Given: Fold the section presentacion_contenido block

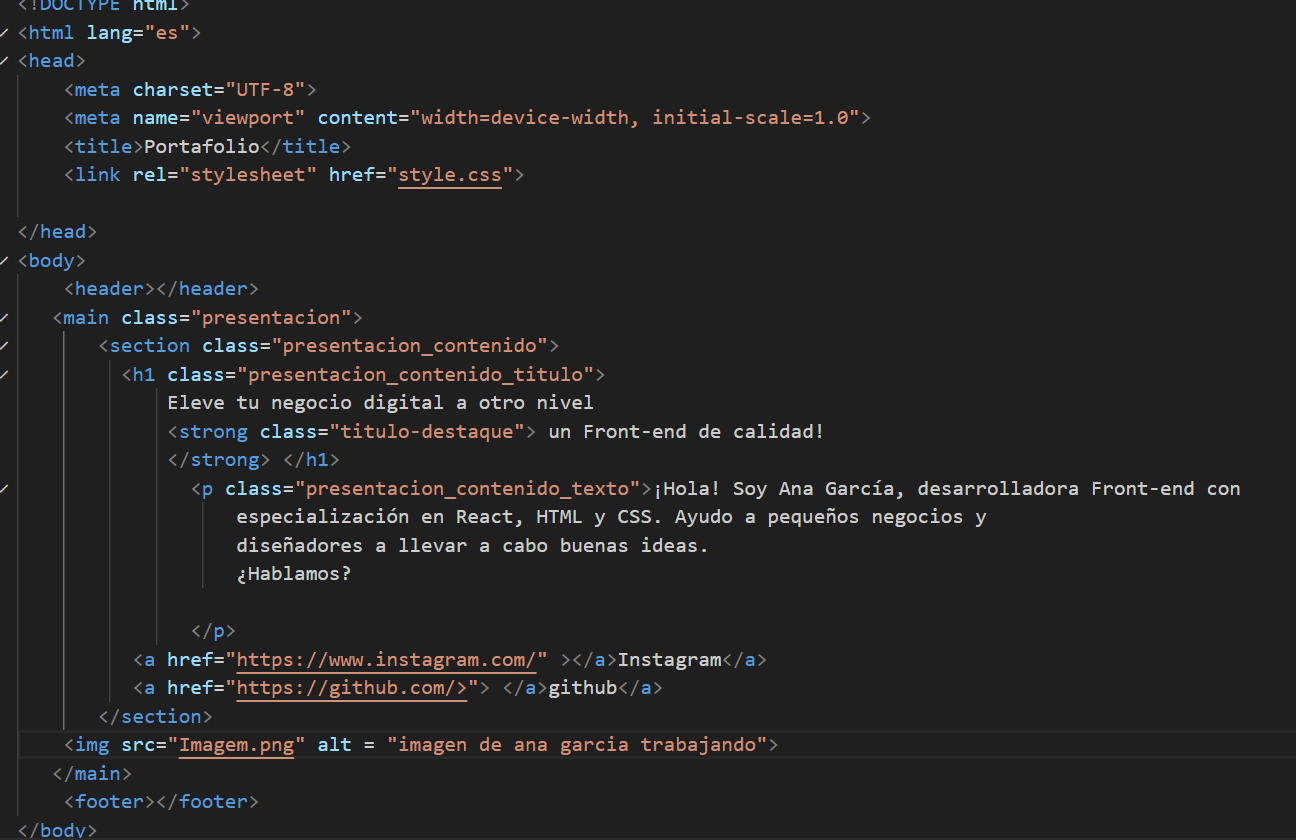Looking at the screenshot, I should [5, 346].
